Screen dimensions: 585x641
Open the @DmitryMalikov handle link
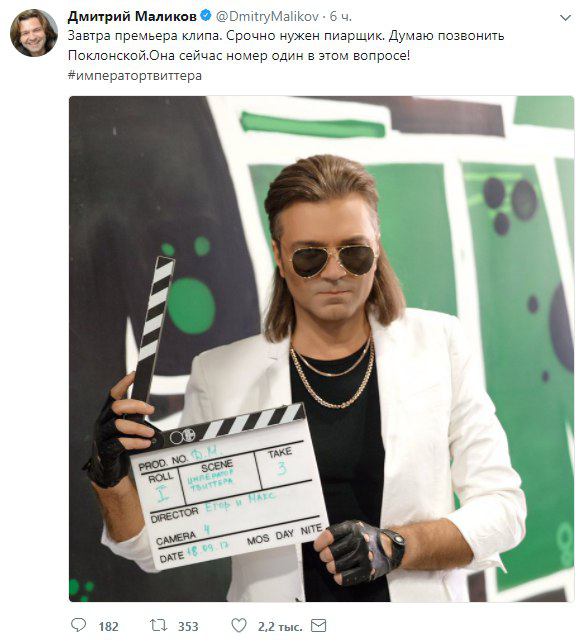[267, 16]
